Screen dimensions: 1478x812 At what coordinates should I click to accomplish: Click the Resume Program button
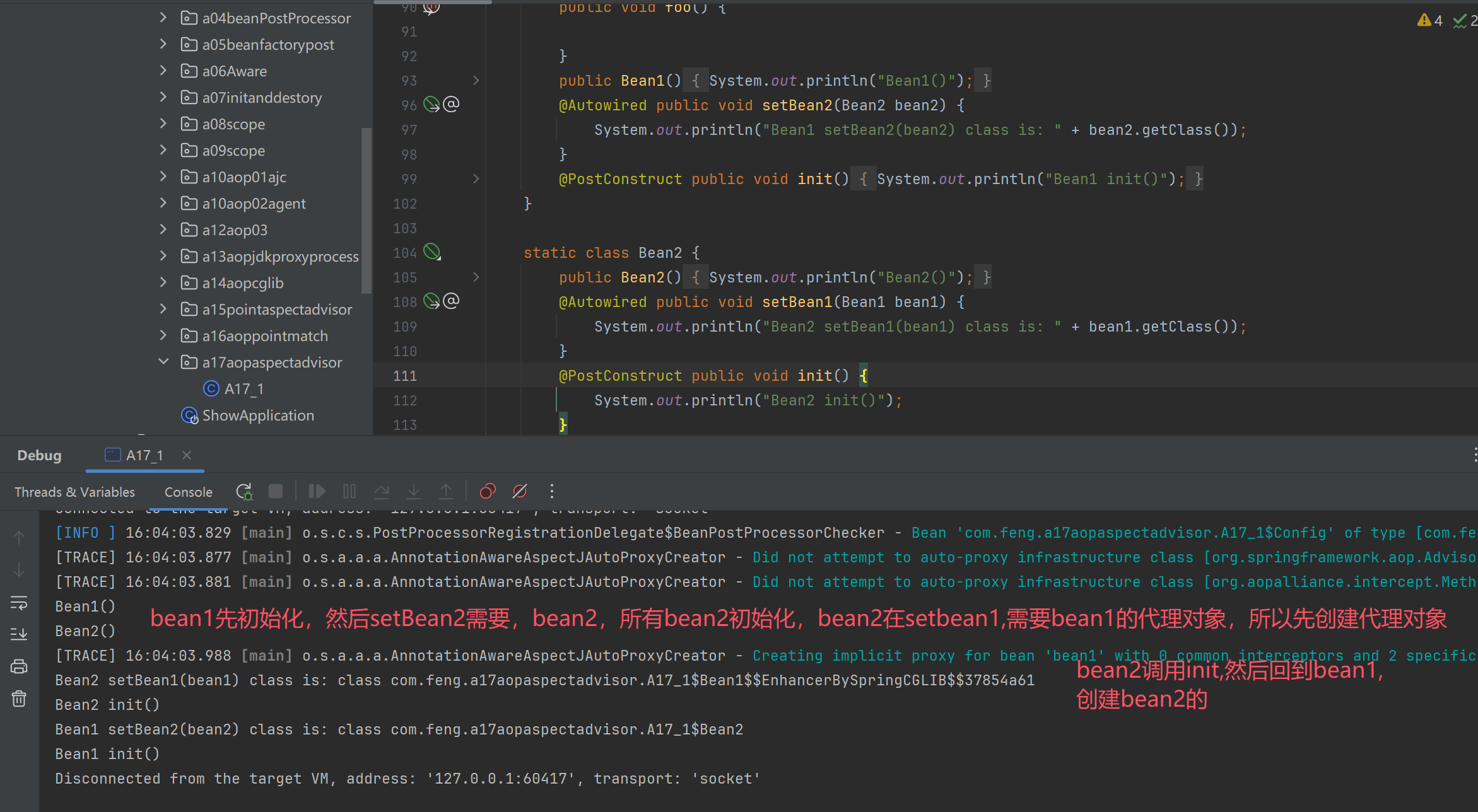[x=317, y=491]
